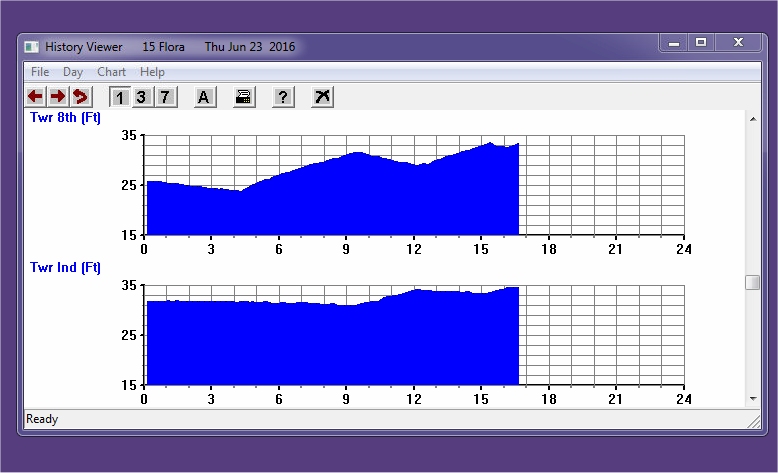Close the History Viewer window
778x473 pixels.
coord(738,43)
